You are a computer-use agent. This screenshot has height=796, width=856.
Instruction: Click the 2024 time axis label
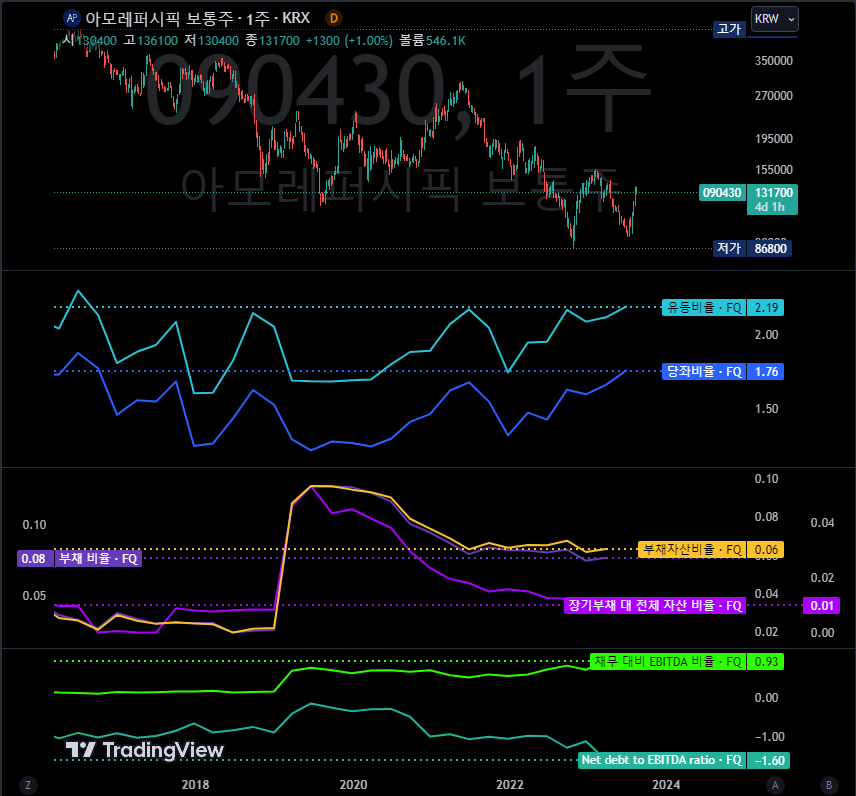(666, 785)
